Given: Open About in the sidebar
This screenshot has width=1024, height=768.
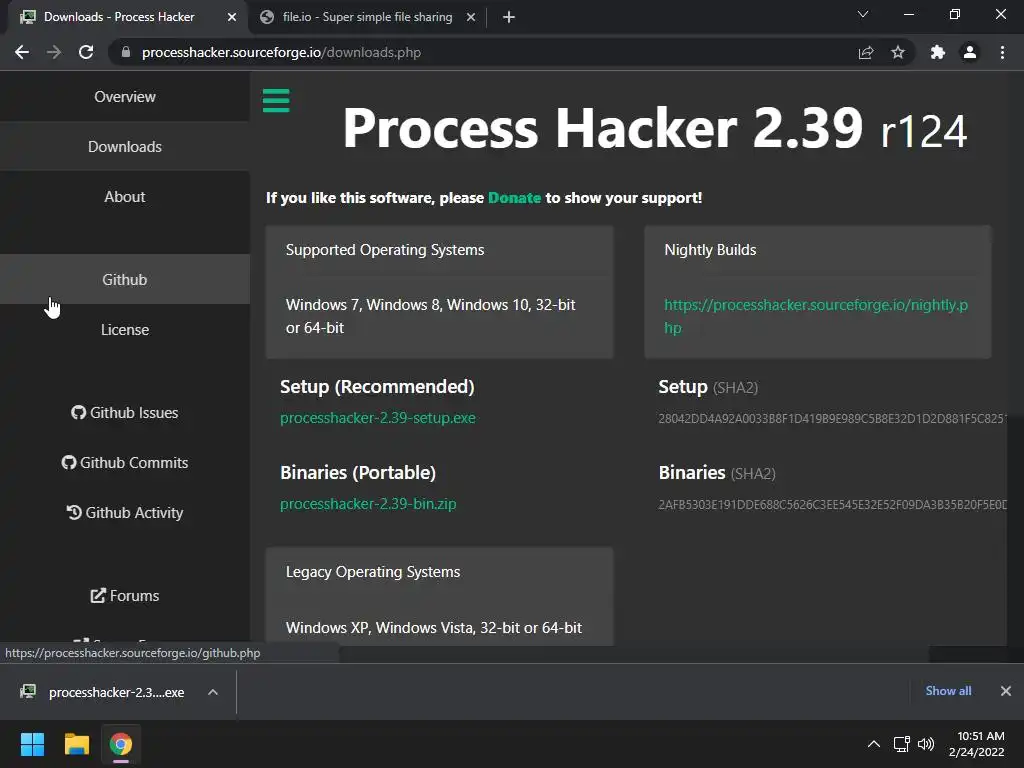Looking at the screenshot, I should pos(125,197).
